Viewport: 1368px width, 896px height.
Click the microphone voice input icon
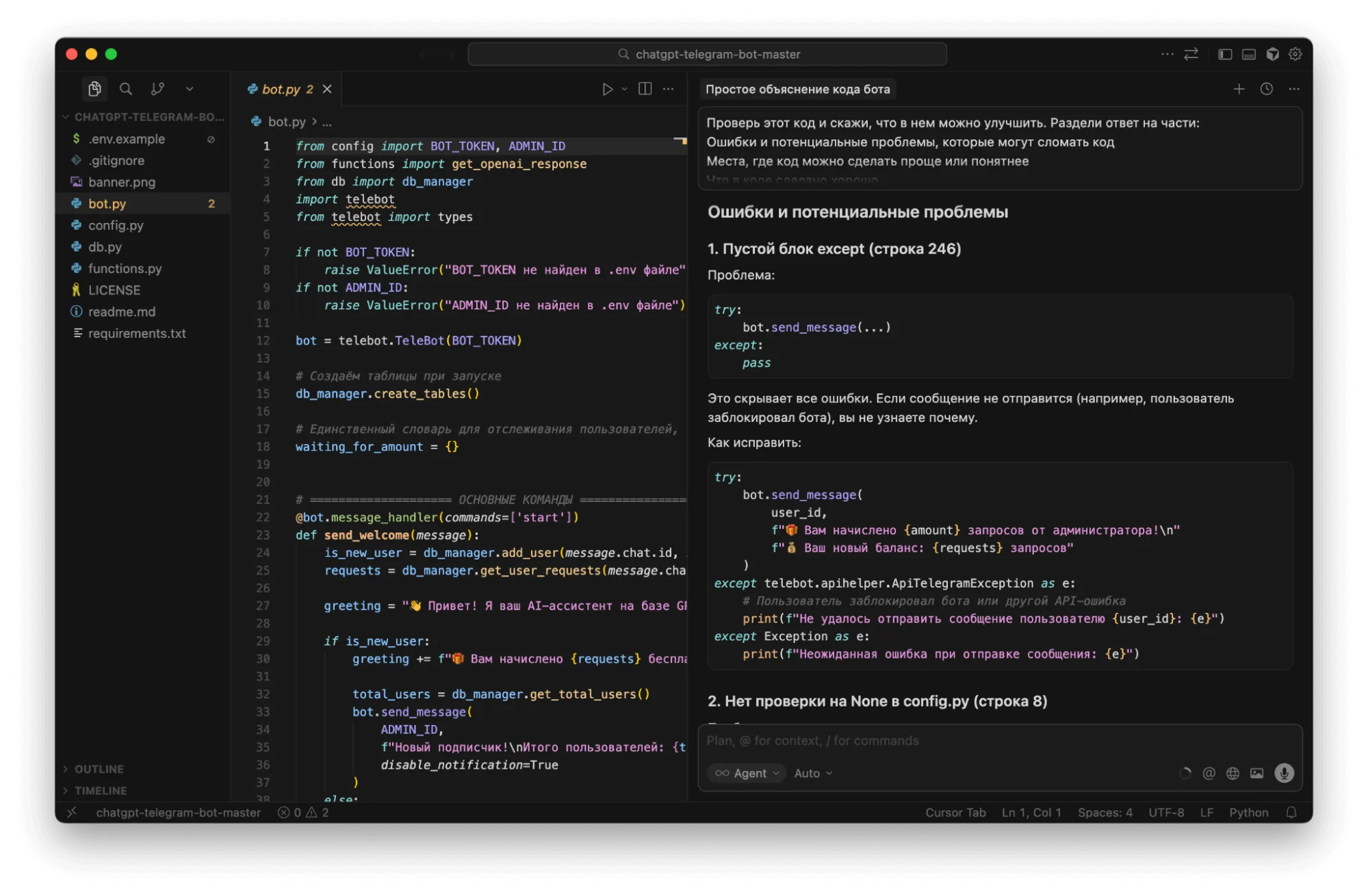[1284, 773]
